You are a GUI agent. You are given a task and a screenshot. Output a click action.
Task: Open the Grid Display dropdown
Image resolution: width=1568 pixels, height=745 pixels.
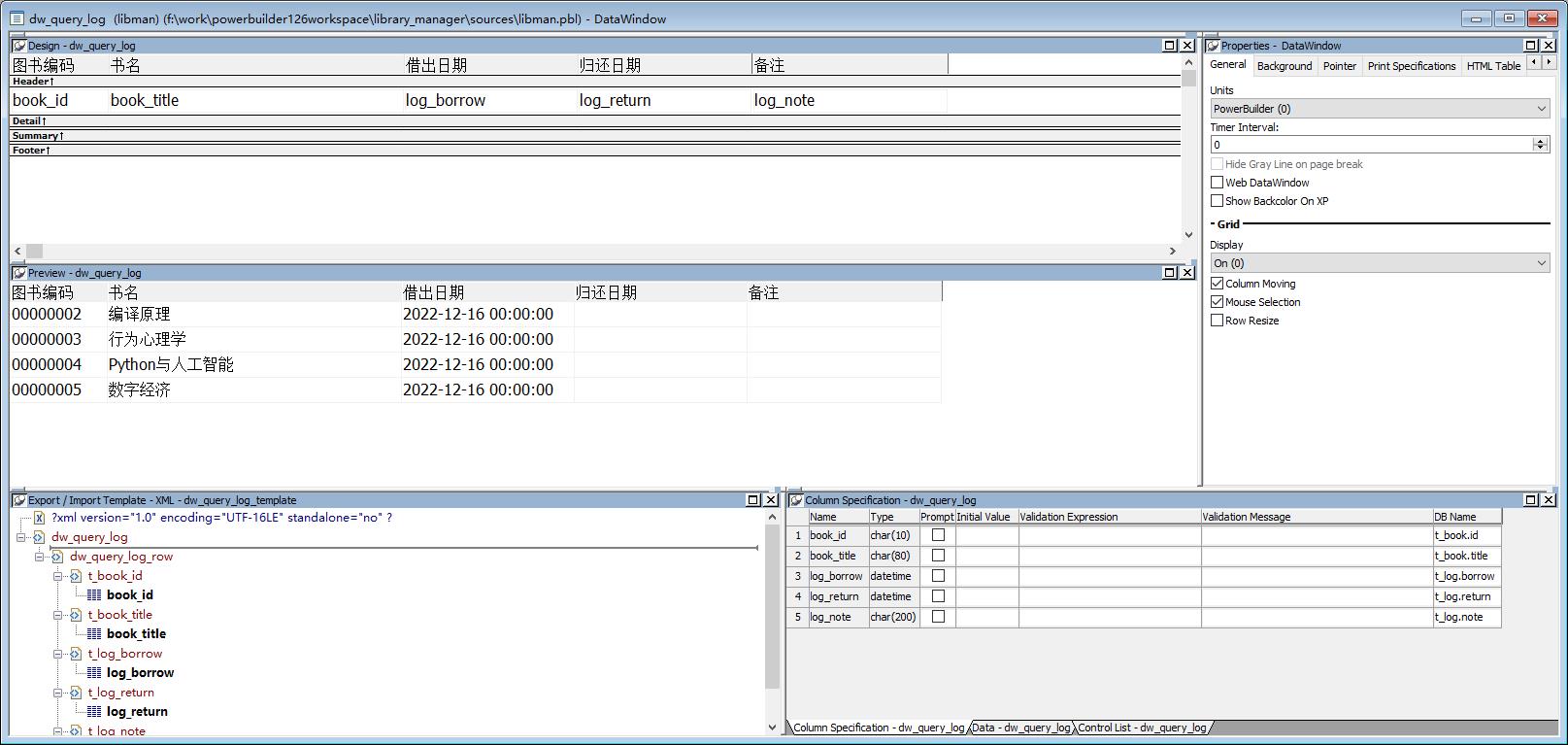[1542, 263]
